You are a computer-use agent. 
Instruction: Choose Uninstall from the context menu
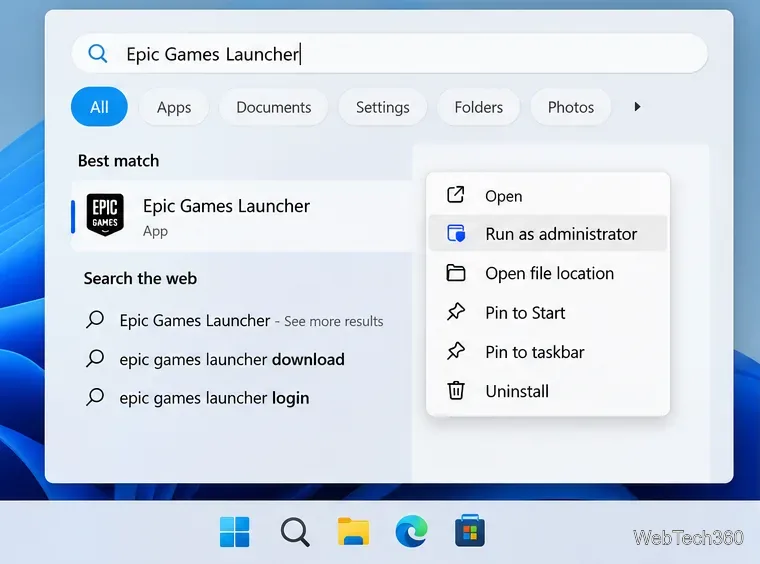pyautogui.click(x=548, y=391)
